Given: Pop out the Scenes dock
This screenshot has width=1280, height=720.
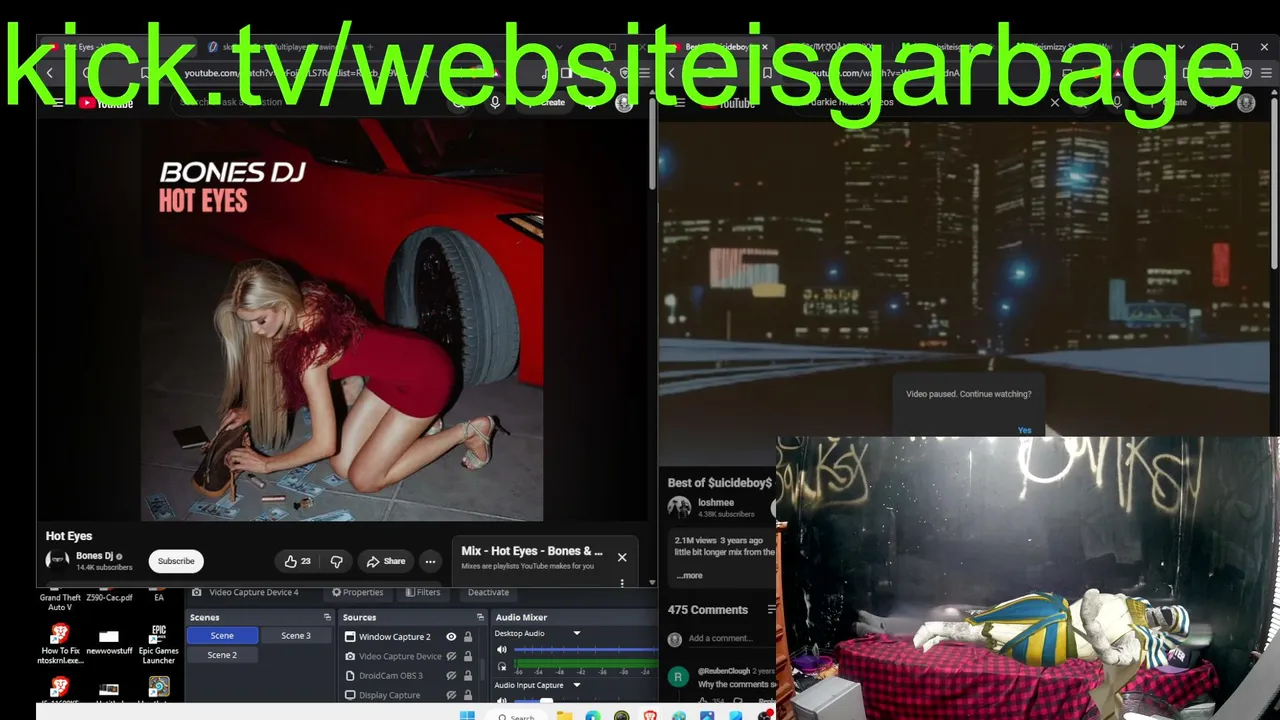Looking at the screenshot, I should tap(327, 617).
